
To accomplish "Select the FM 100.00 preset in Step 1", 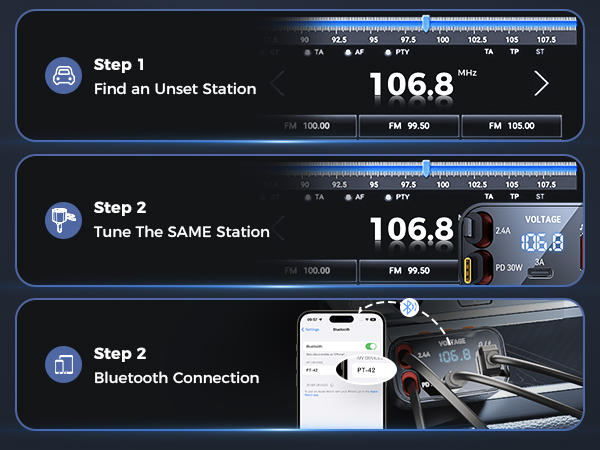I will (x=307, y=126).
